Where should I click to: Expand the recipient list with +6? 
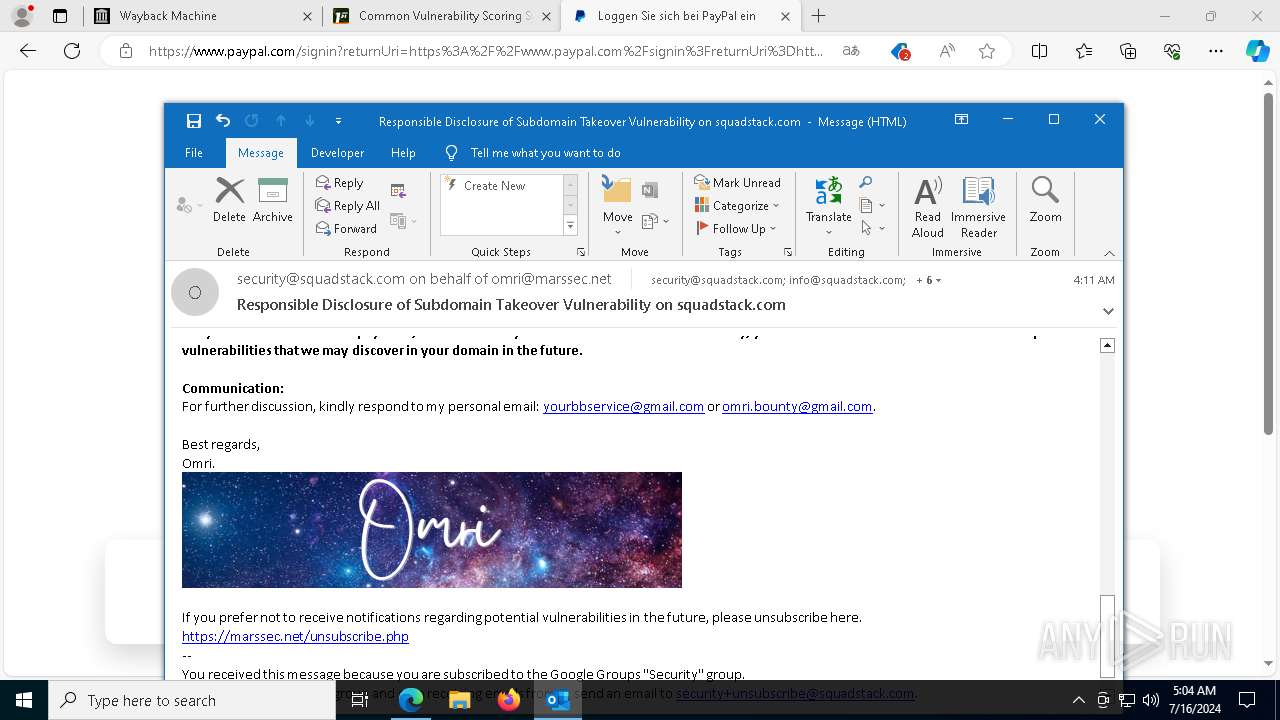(929, 281)
